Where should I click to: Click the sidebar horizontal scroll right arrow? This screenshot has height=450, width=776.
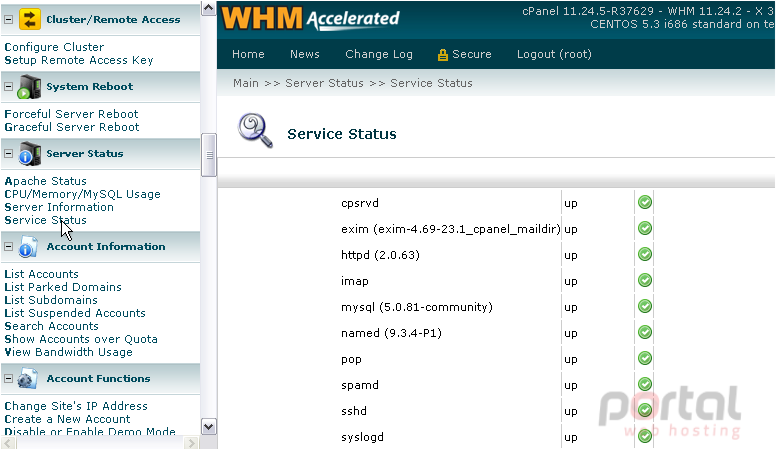click(x=192, y=443)
